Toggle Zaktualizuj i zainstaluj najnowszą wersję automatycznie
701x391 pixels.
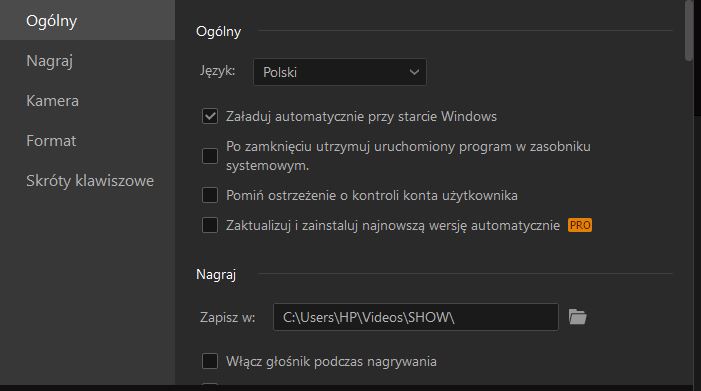(210, 225)
